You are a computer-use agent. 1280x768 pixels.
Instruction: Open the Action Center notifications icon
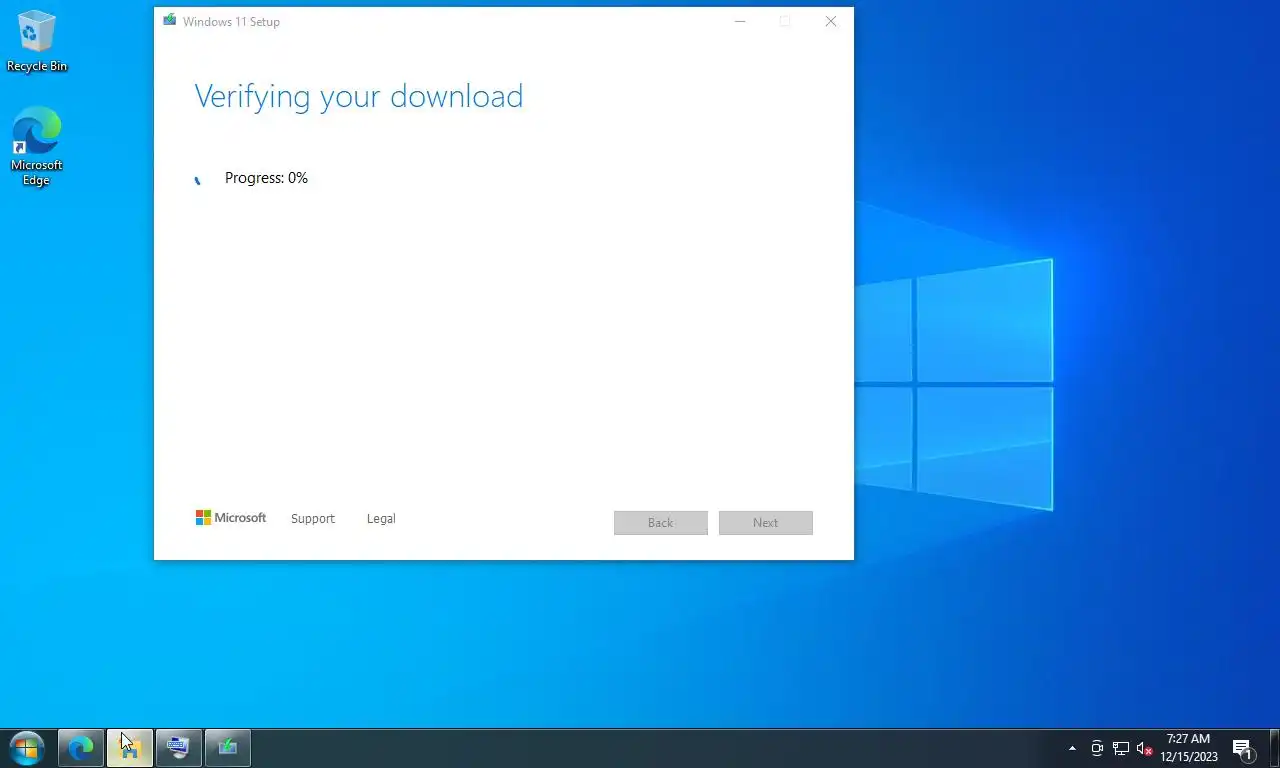[1243, 748]
